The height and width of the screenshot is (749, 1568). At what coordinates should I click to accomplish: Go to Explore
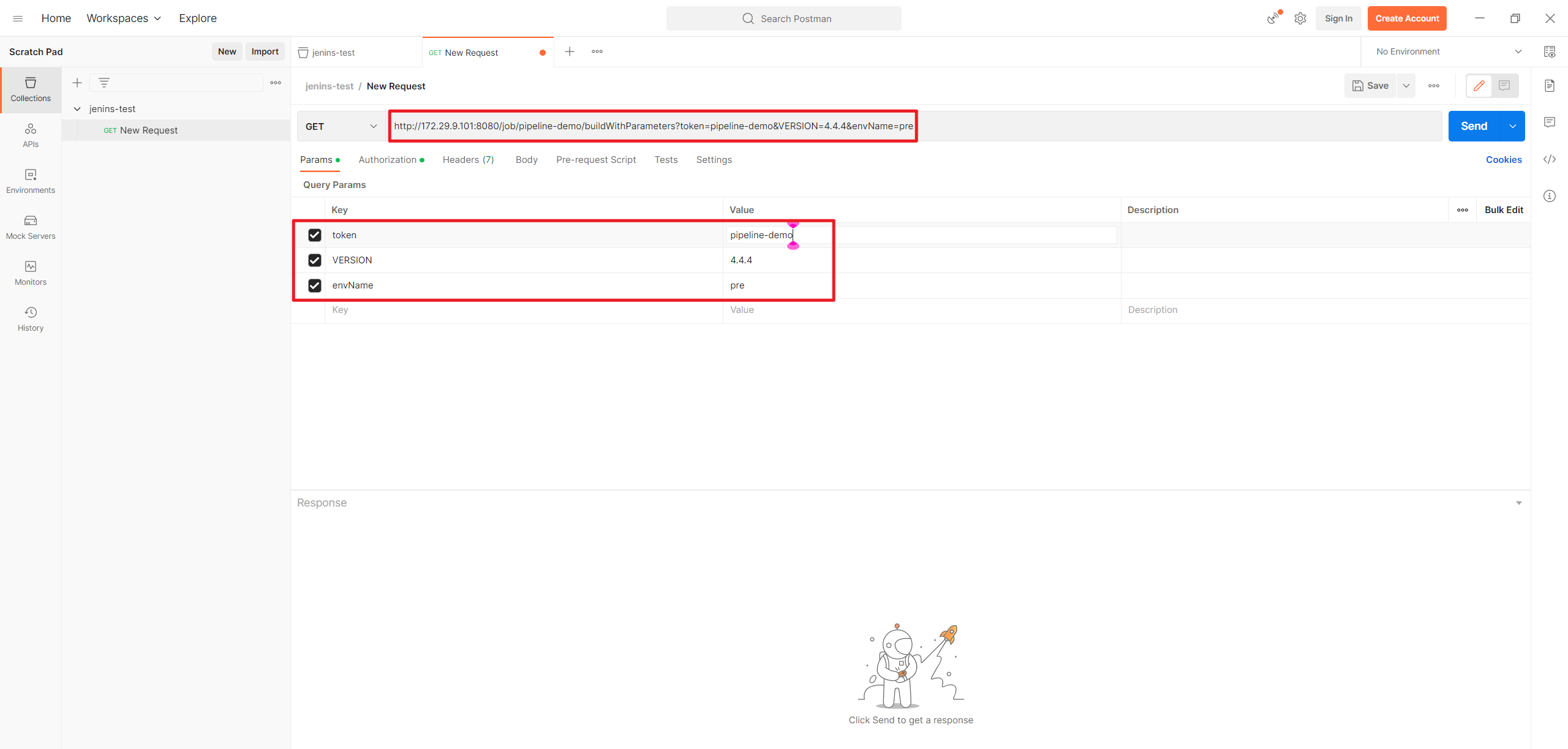pos(198,18)
